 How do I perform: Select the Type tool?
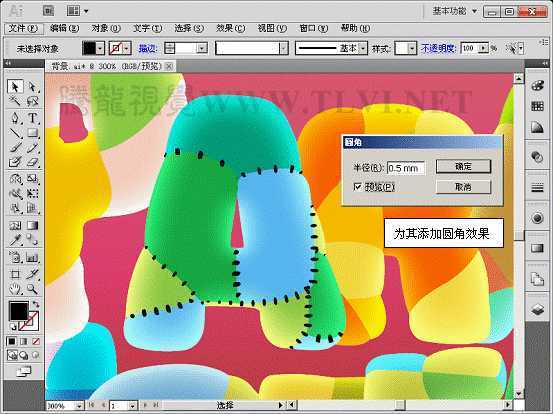(32, 117)
